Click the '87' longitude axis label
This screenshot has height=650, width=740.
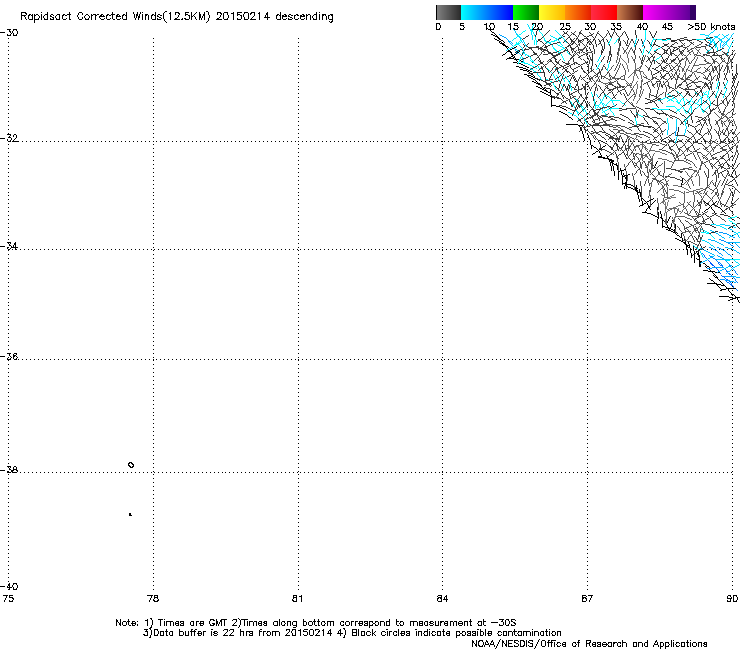[x=587, y=599]
